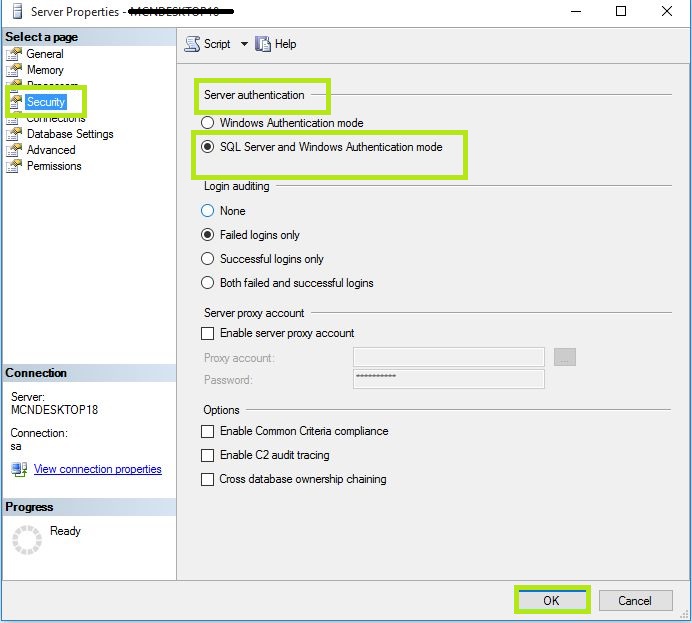The image size is (692, 623).
Task: Click the proxy Password field
Action: [449, 379]
